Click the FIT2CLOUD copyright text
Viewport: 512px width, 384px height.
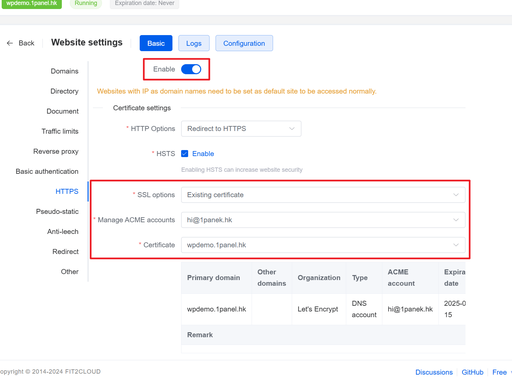[x=50, y=372]
